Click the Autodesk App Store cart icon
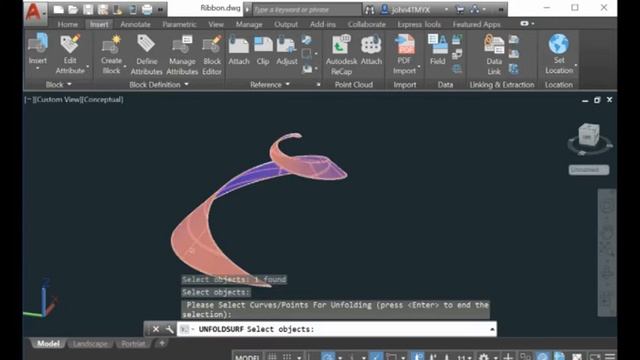 (460, 9)
